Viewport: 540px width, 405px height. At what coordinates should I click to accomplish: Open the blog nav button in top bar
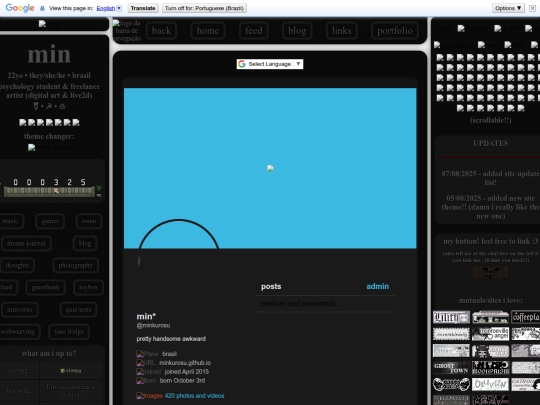(297, 31)
